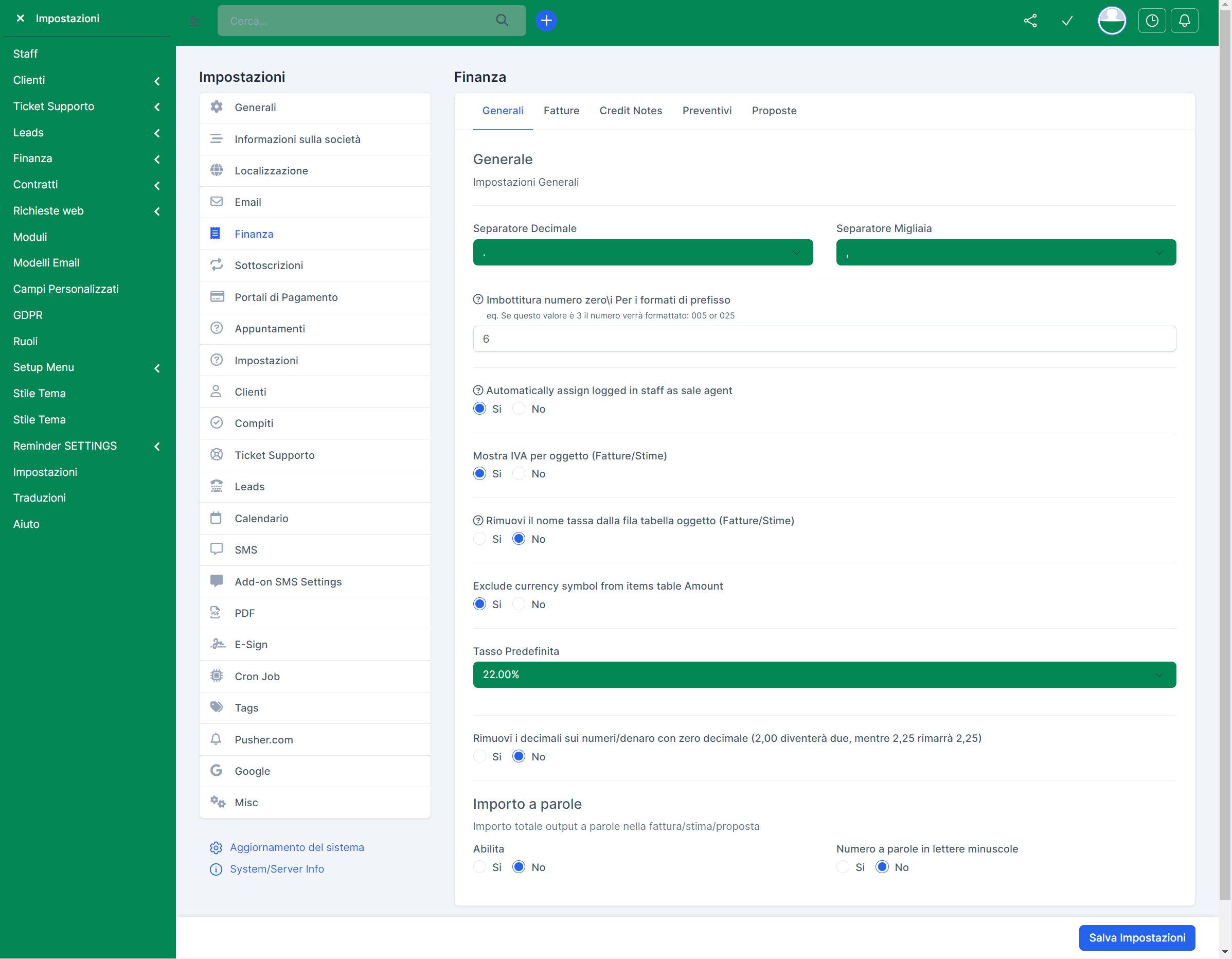The image size is (1232, 959).
Task: Select Si for Rimuovi il nome tassa
Action: point(479,539)
